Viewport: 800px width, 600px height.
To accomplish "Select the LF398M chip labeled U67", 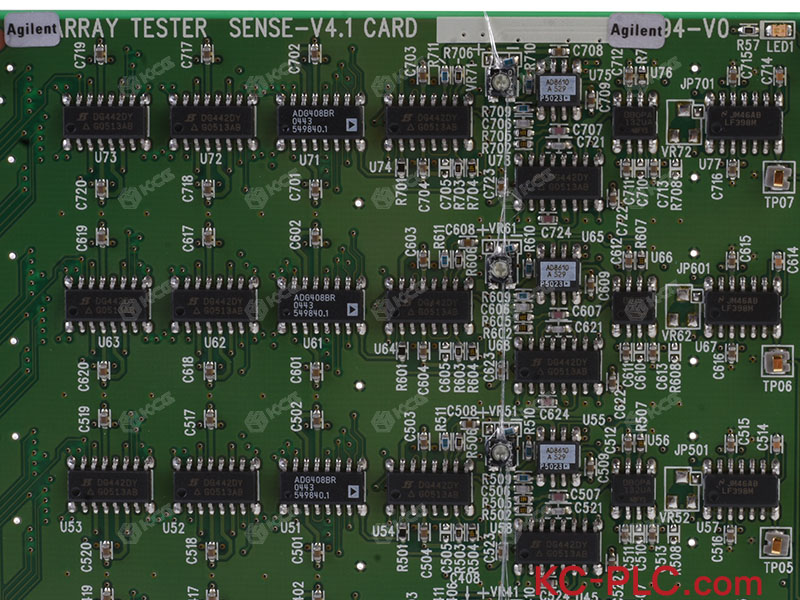I will pyautogui.click(x=742, y=307).
